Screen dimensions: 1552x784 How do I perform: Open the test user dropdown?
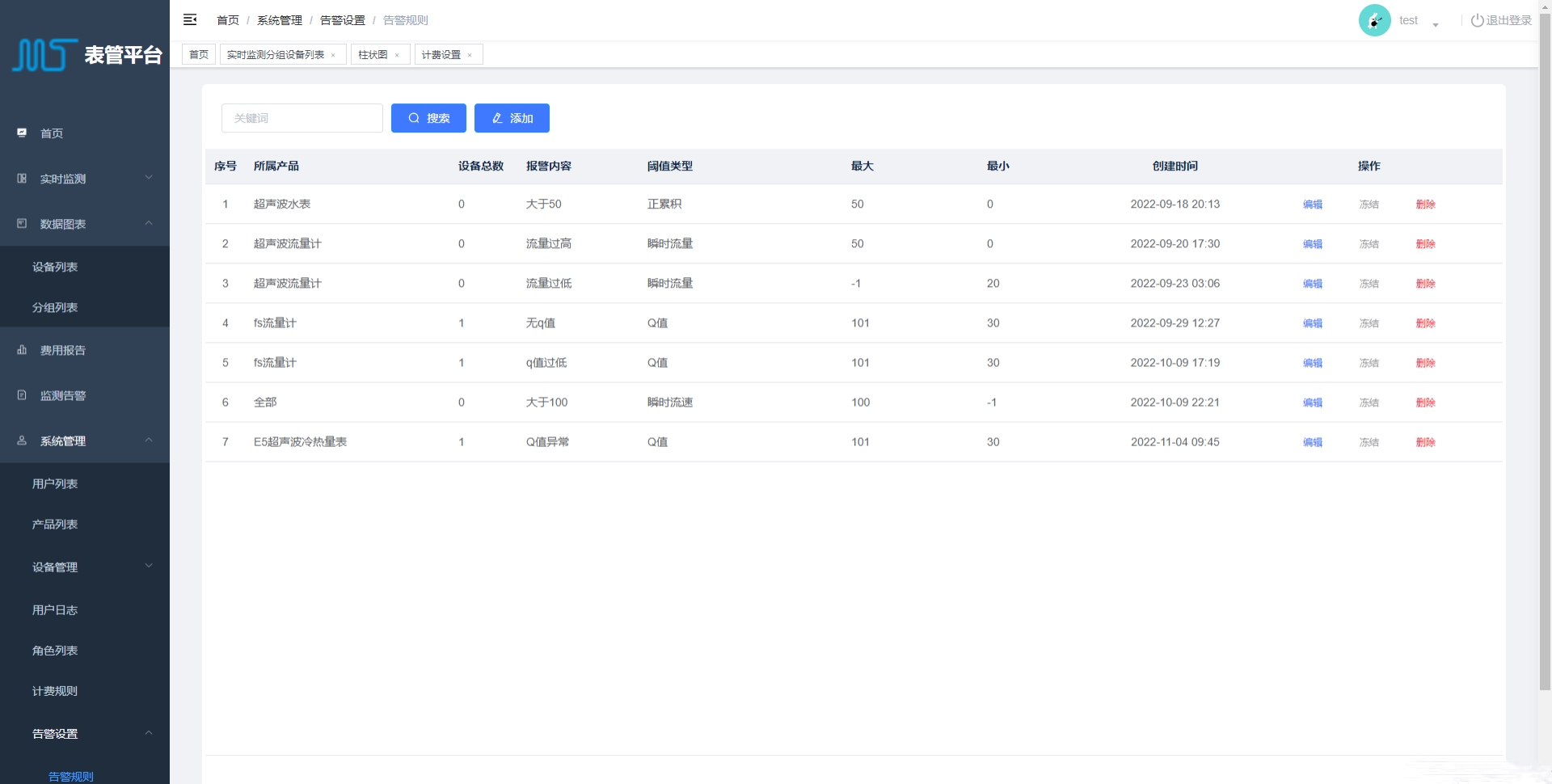(x=1435, y=23)
